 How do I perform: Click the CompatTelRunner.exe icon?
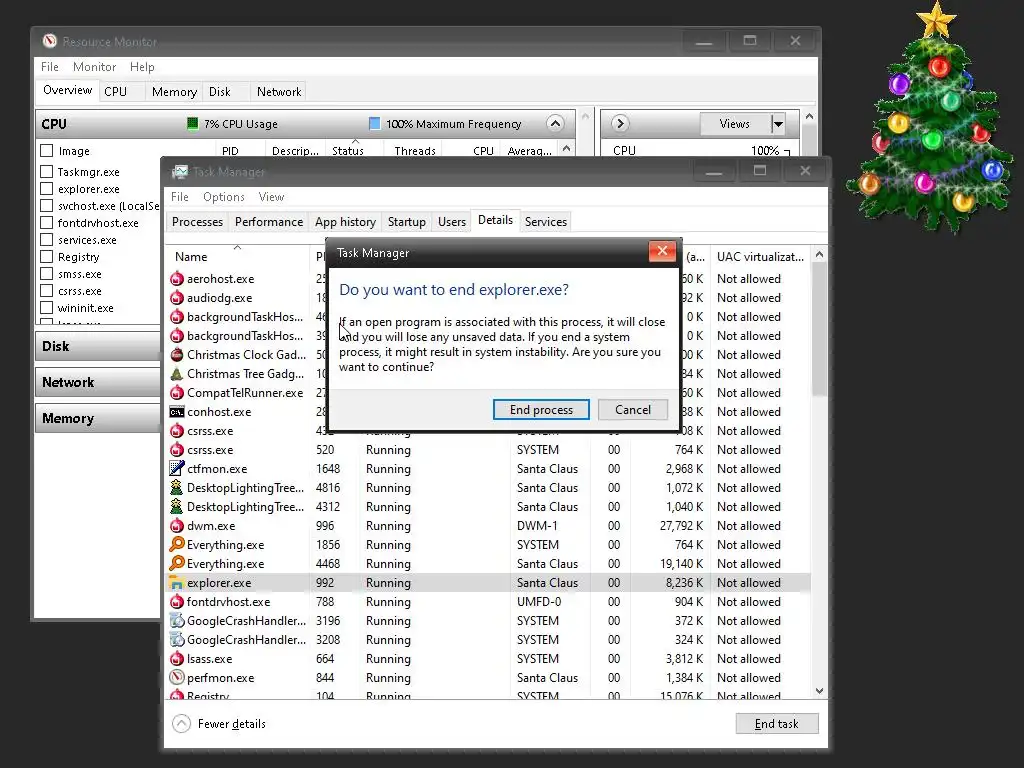click(x=176, y=392)
